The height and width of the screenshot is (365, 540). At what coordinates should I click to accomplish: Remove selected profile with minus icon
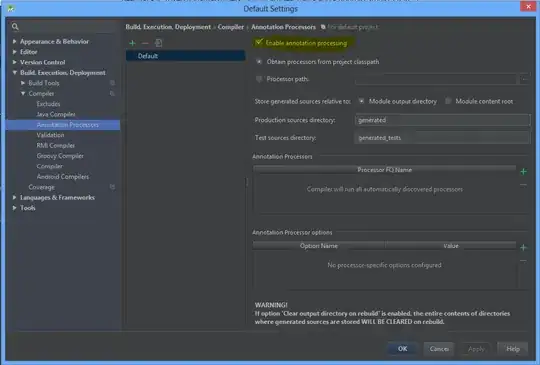pyautogui.click(x=145, y=43)
